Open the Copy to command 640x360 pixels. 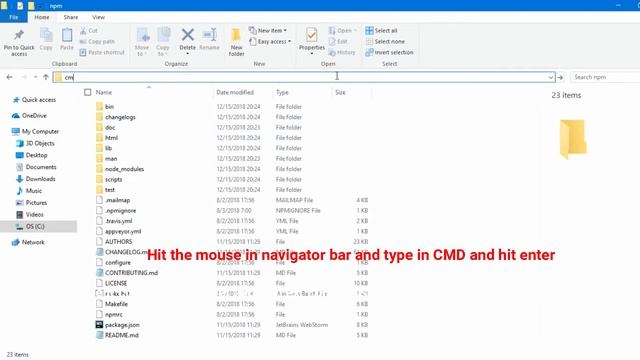[x=163, y=42]
